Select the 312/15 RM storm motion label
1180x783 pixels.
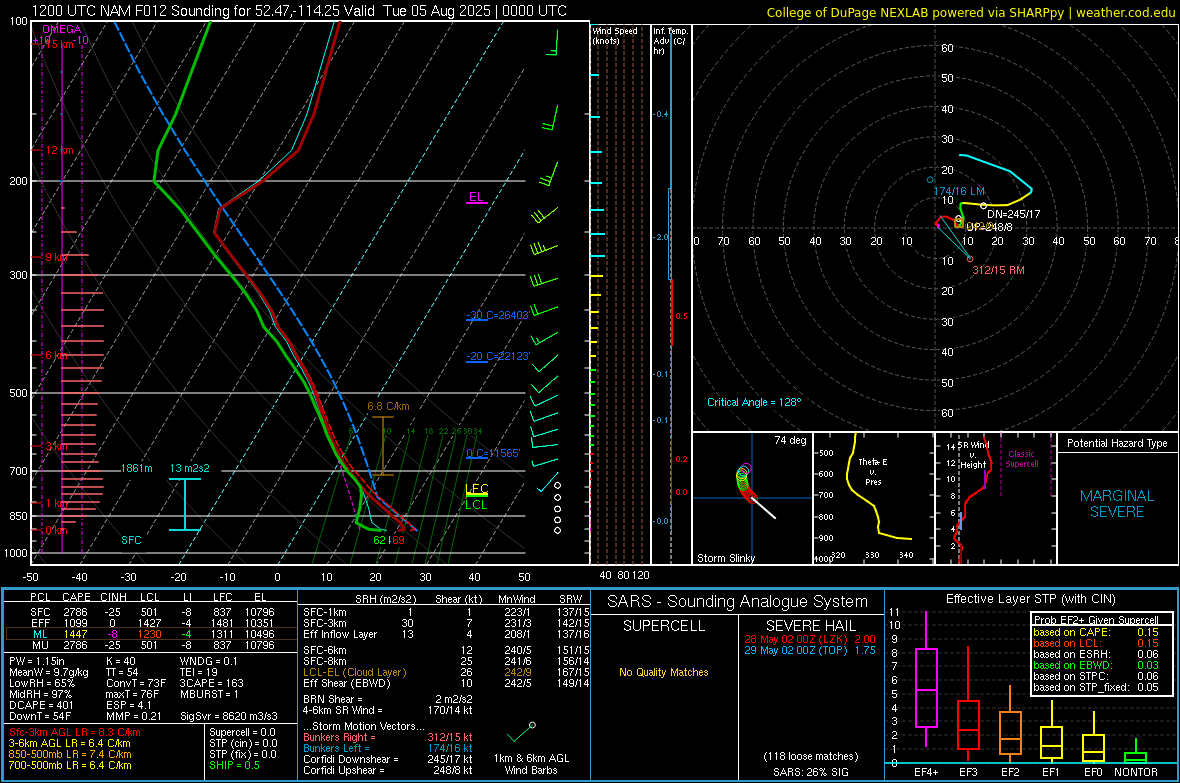coord(999,270)
